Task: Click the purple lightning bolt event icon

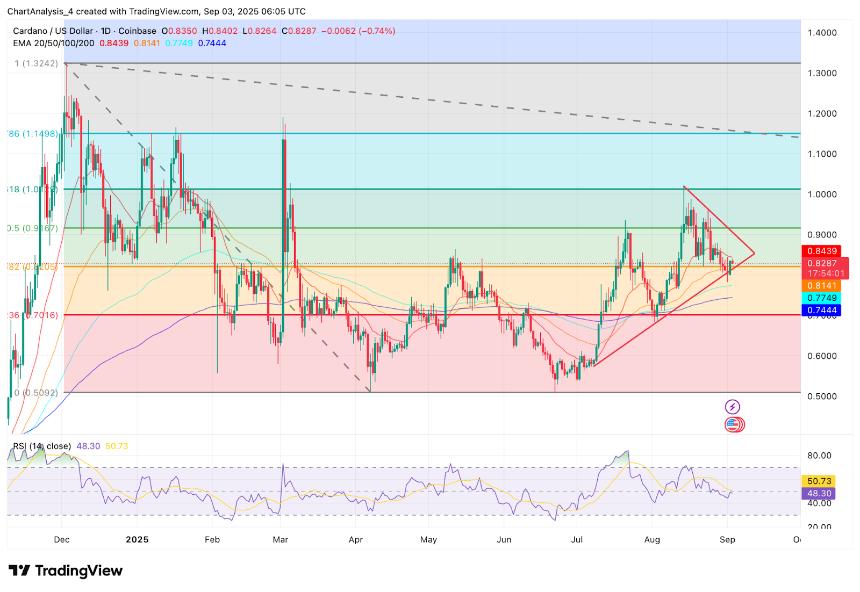Action: (732, 407)
